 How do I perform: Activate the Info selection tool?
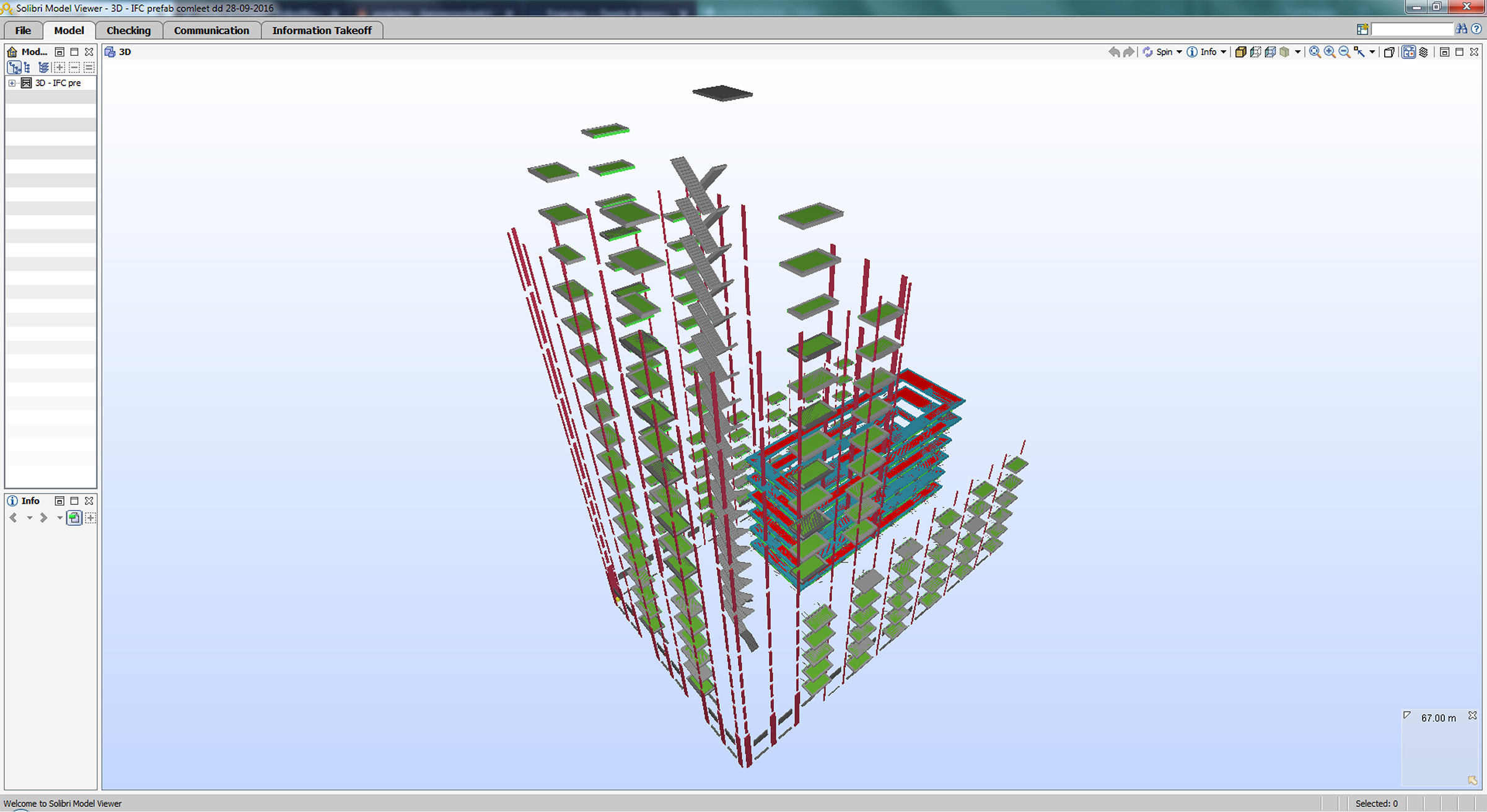click(1201, 52)
